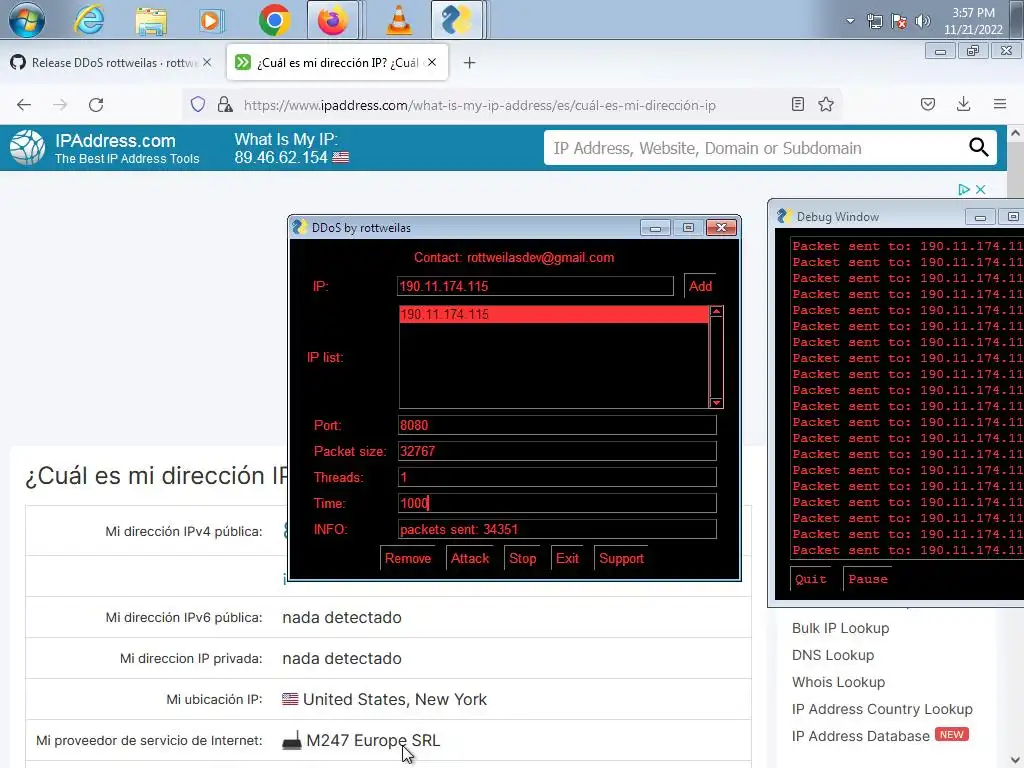Click the magnifier search icon
Image resolution: width=1024 pixels, height=768 pixels.
[978, 148]
